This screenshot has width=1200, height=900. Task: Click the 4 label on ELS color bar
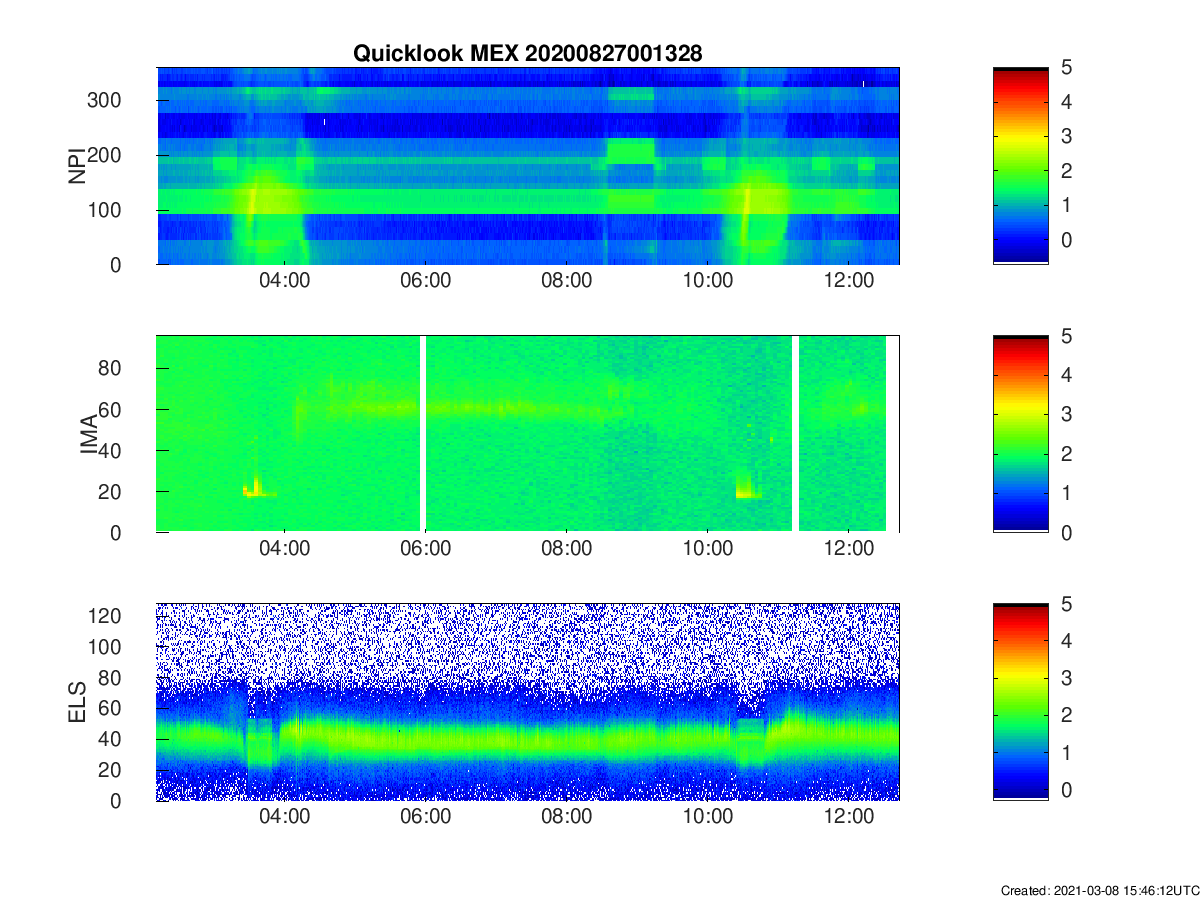coord(1066,641)
